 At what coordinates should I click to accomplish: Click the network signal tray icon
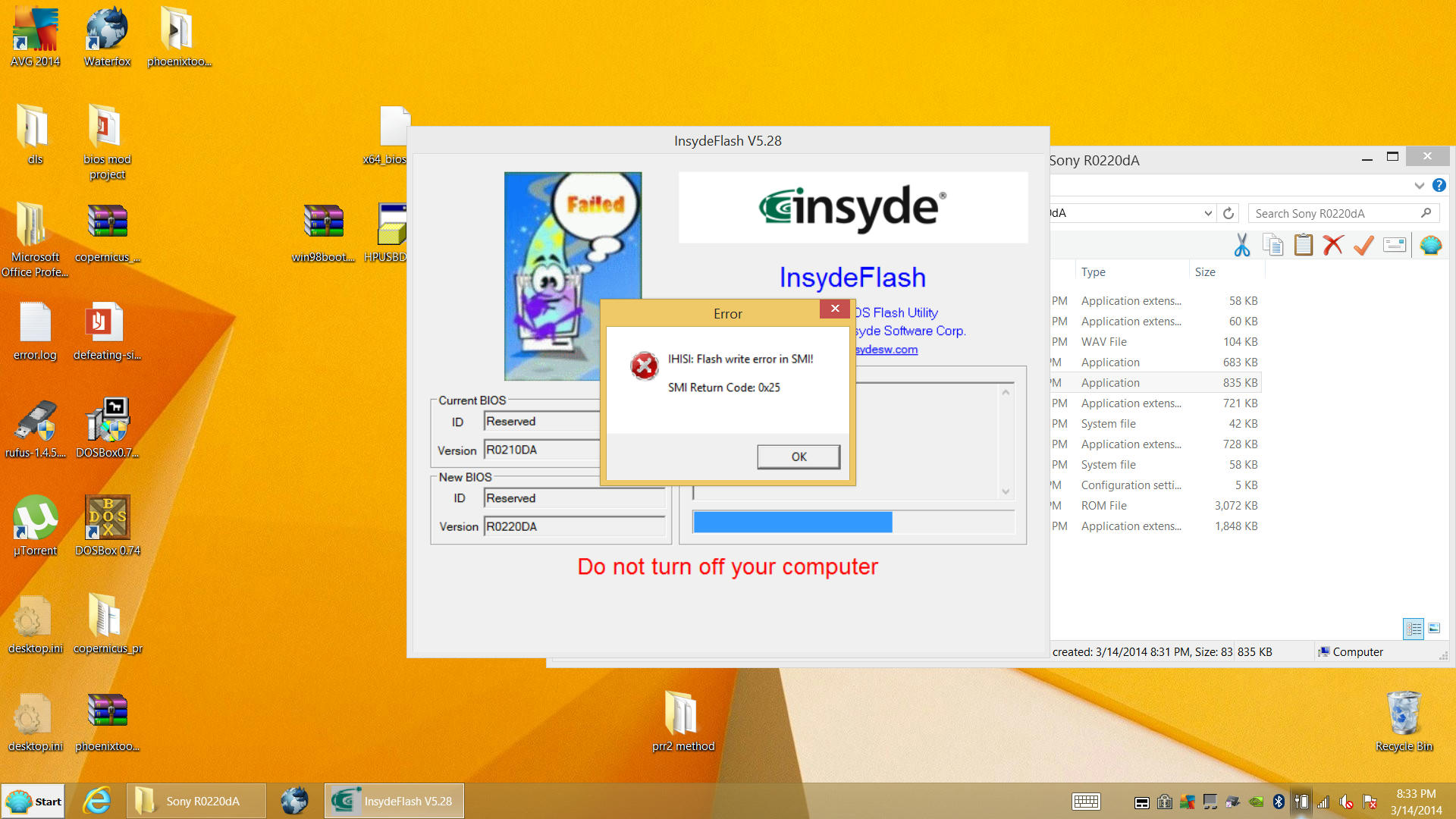[x=1323, y=802]
